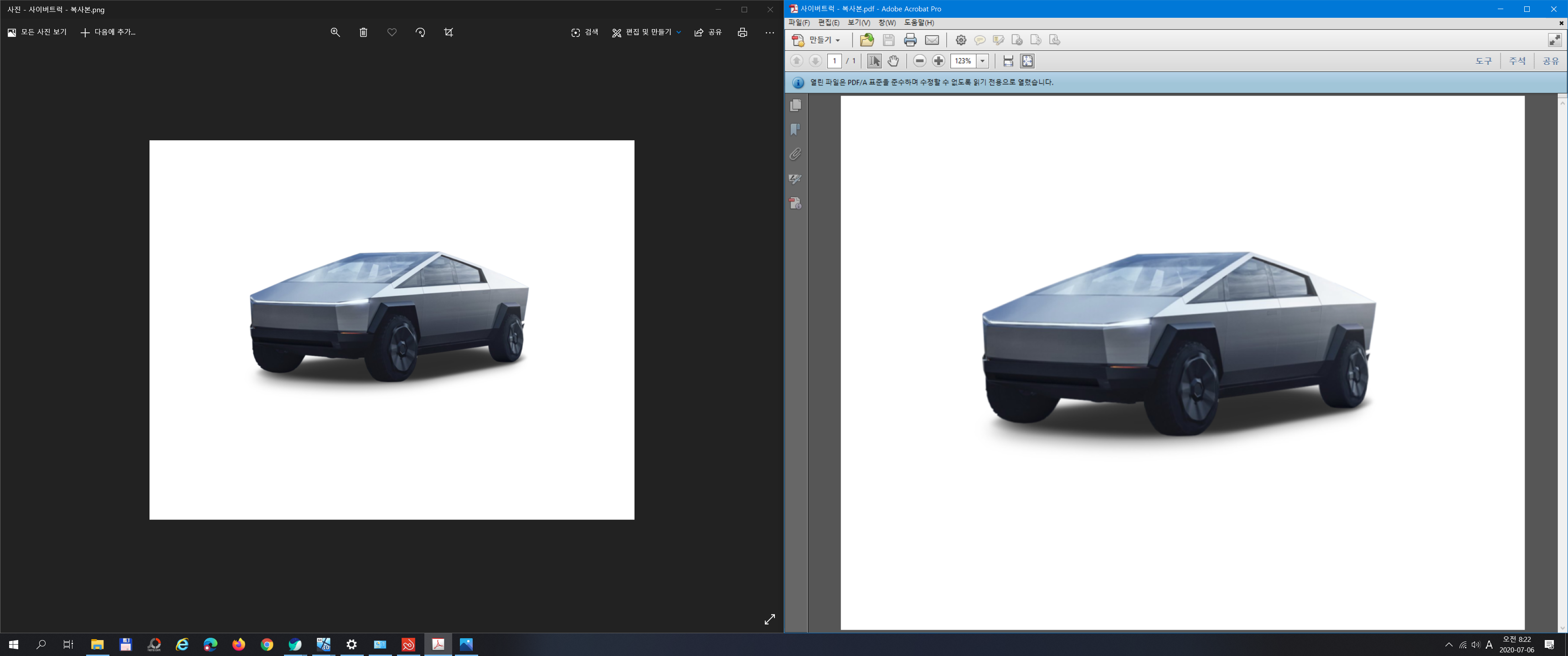Viewport: 1568px width, 656px height.
Task: Zoom in with the plus button
Action: (939, 61)
